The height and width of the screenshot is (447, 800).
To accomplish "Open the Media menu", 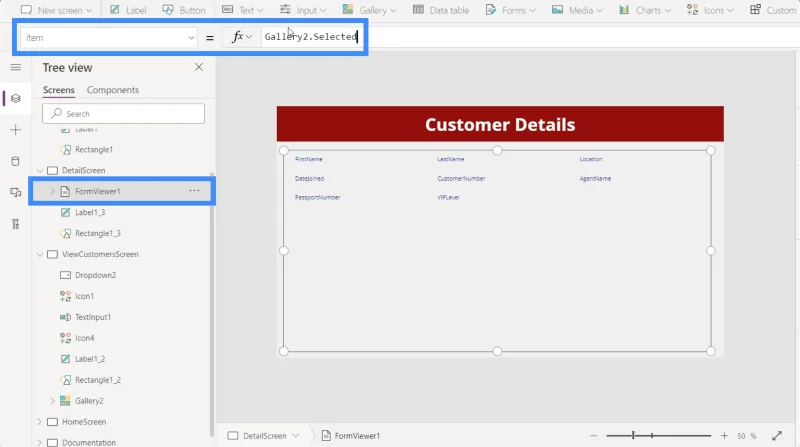I will [x=577, y=10].
